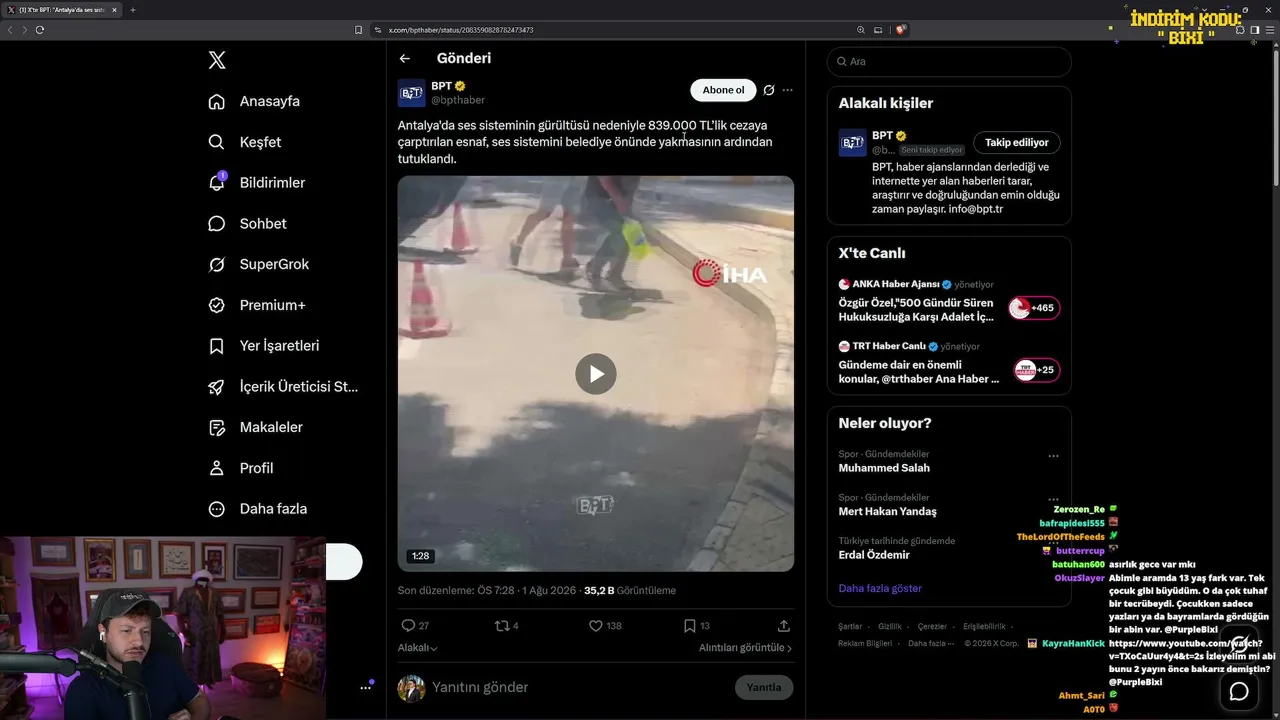
Task: Open the post's three-dot more menu
Action: pyautogui.click(x=787, y=90)
